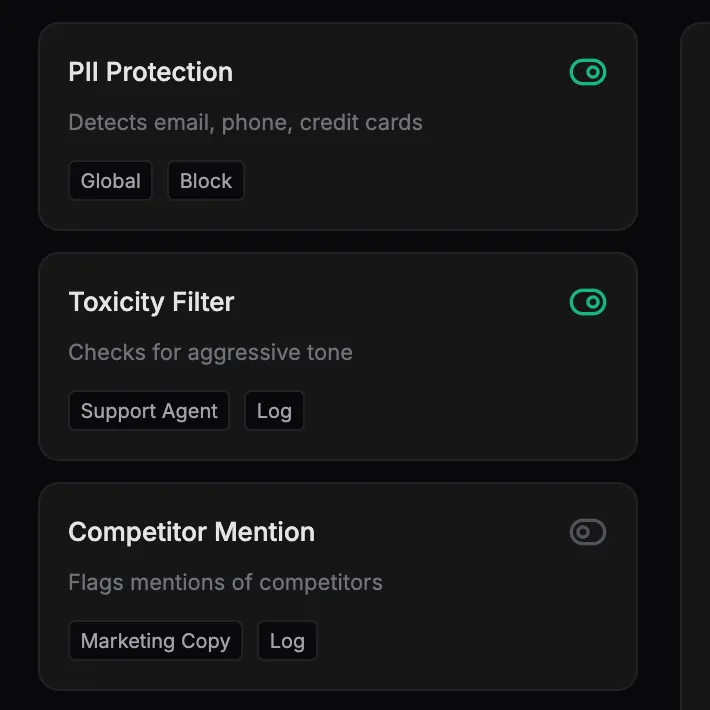
Task: Click the Global tag on PII Protection
Action: [x=111, y=181]
